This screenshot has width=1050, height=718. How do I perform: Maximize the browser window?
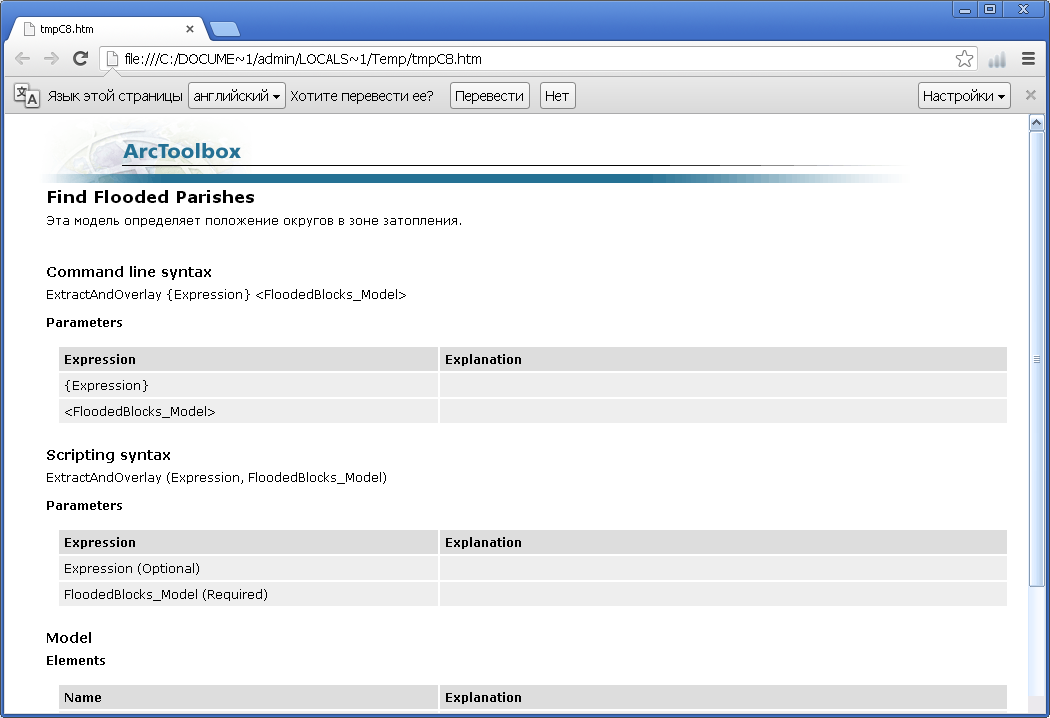point(990,9)
